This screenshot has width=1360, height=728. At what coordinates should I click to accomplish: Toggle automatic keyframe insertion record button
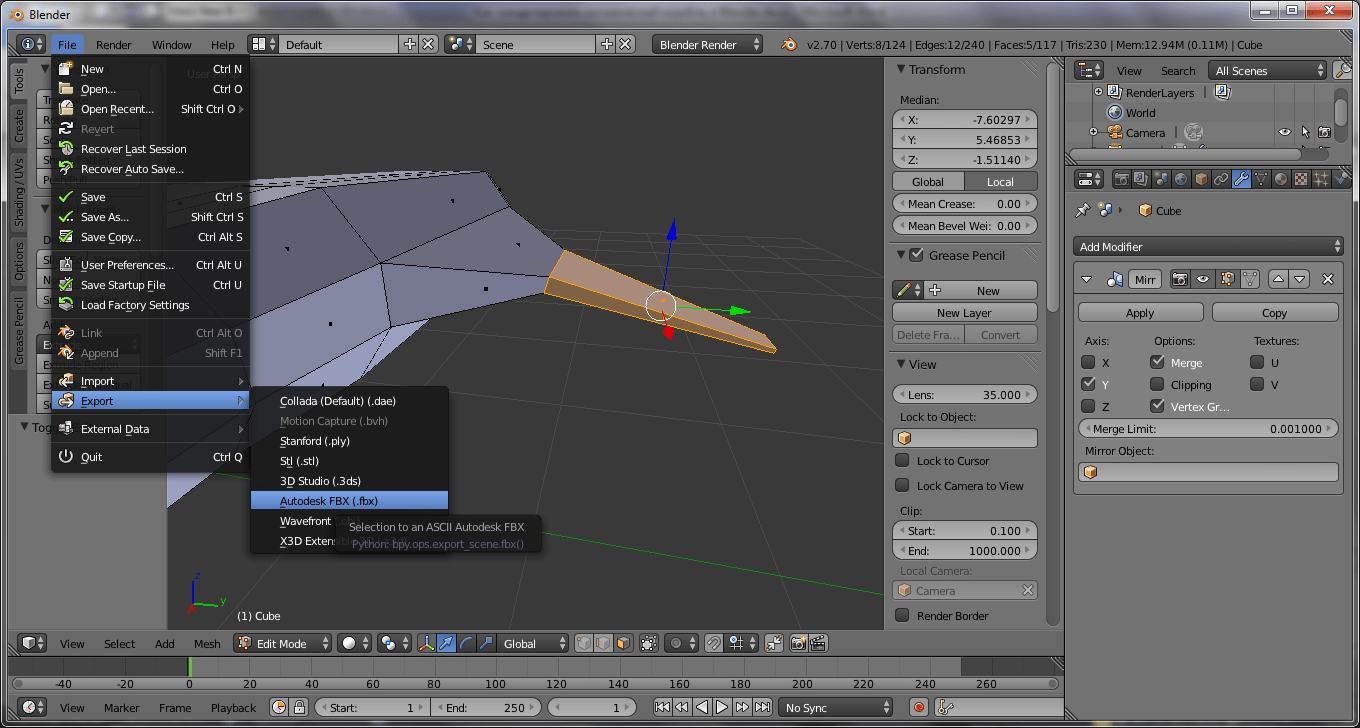pyautogui.click(x=919, y=707)
